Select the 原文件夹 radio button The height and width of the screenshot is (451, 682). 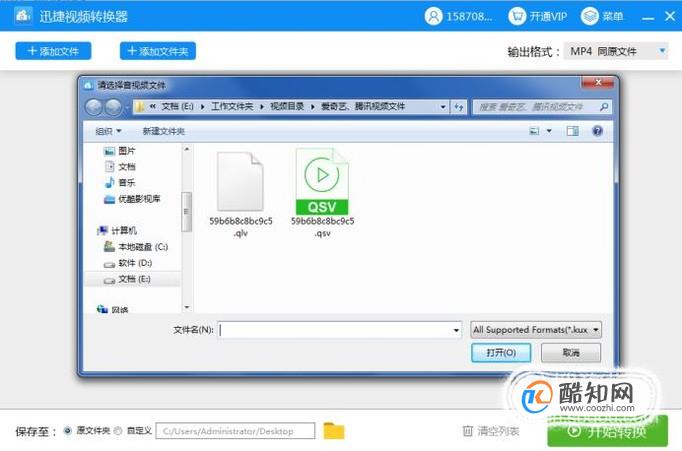(68, 431)
